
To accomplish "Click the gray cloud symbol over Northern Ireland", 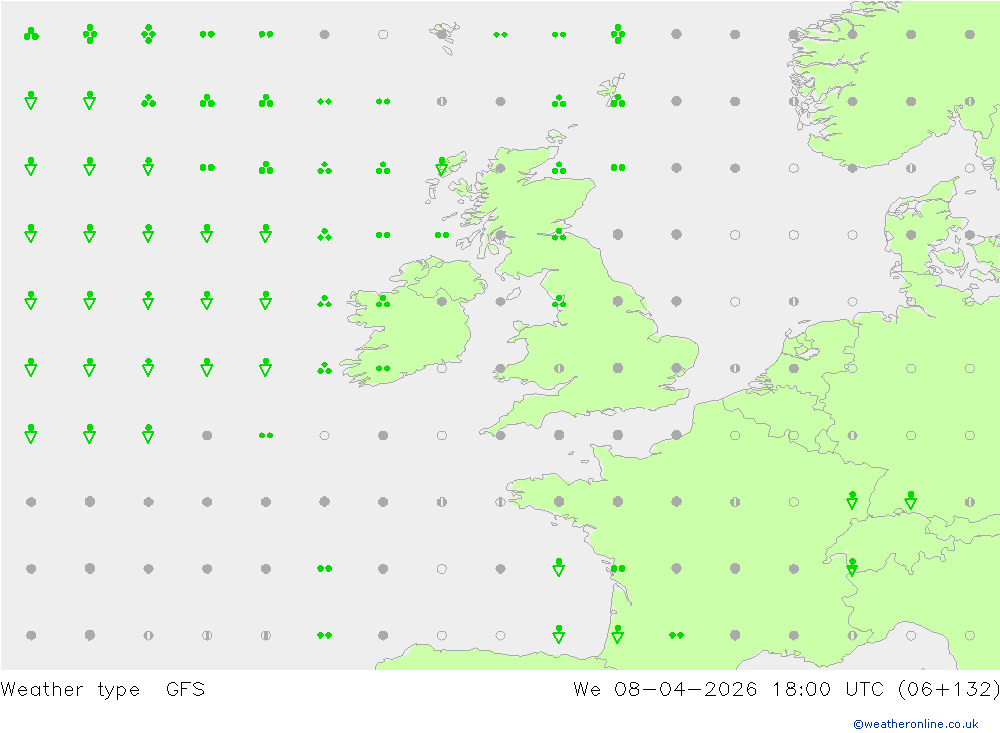I will [x=441, y=302].
